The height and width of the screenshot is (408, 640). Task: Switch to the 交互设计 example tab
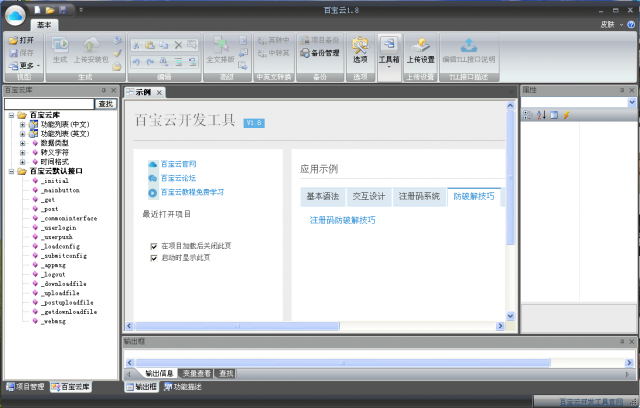click(x=369, y=197)
